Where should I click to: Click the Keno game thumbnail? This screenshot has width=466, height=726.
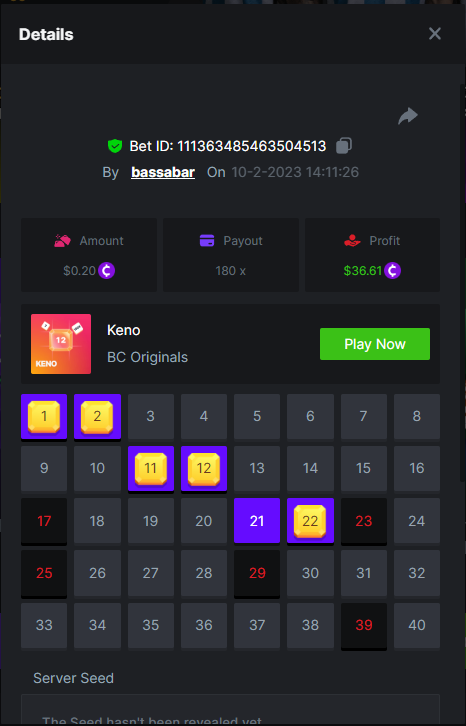(x=61, y=344)
